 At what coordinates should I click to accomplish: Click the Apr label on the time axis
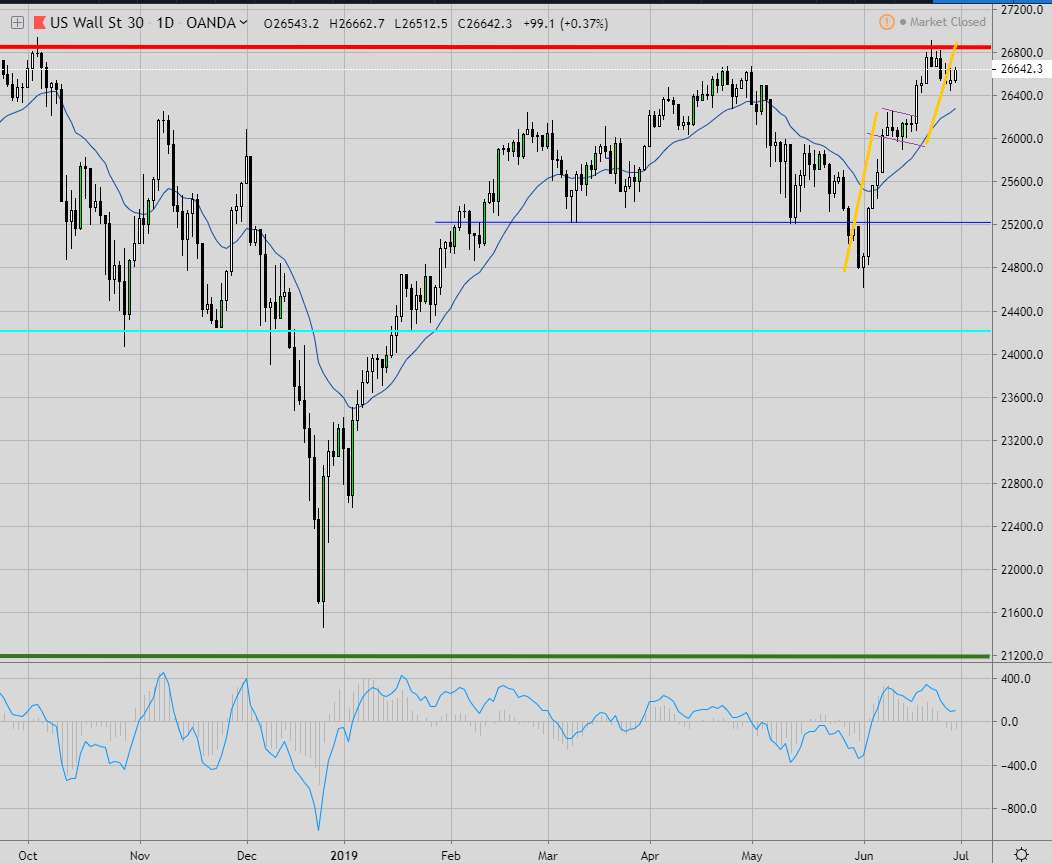[650, 856]
